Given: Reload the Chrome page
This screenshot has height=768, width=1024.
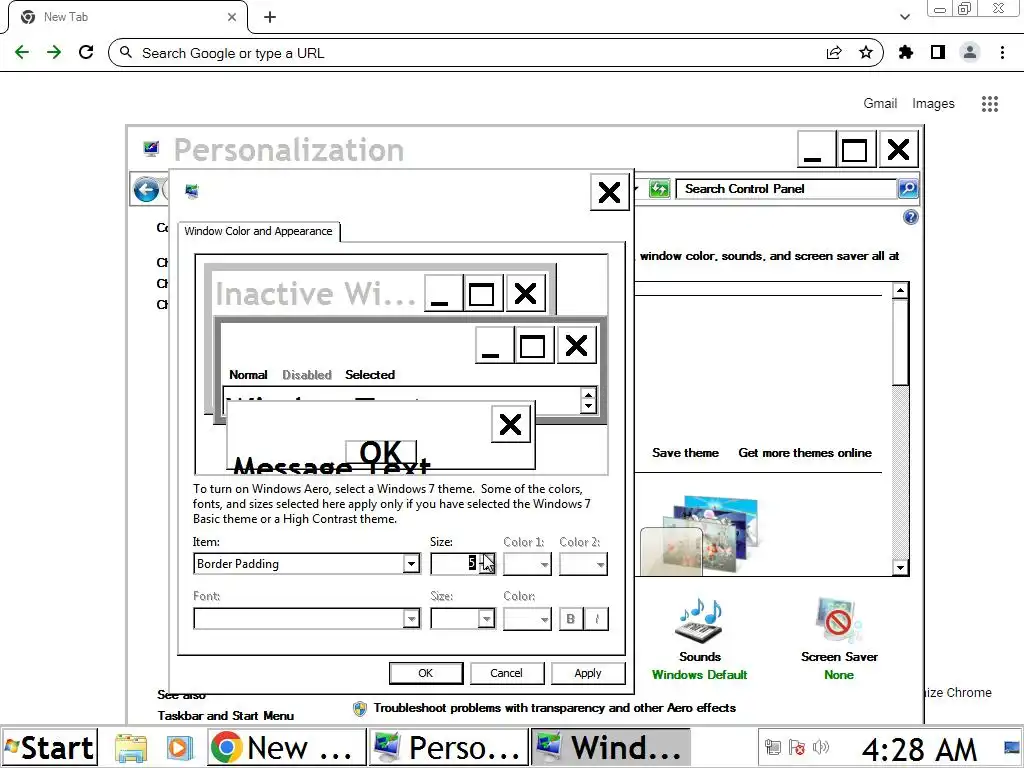Looking at the screenshot, I should pyautogui.click(x=86, y=53).
